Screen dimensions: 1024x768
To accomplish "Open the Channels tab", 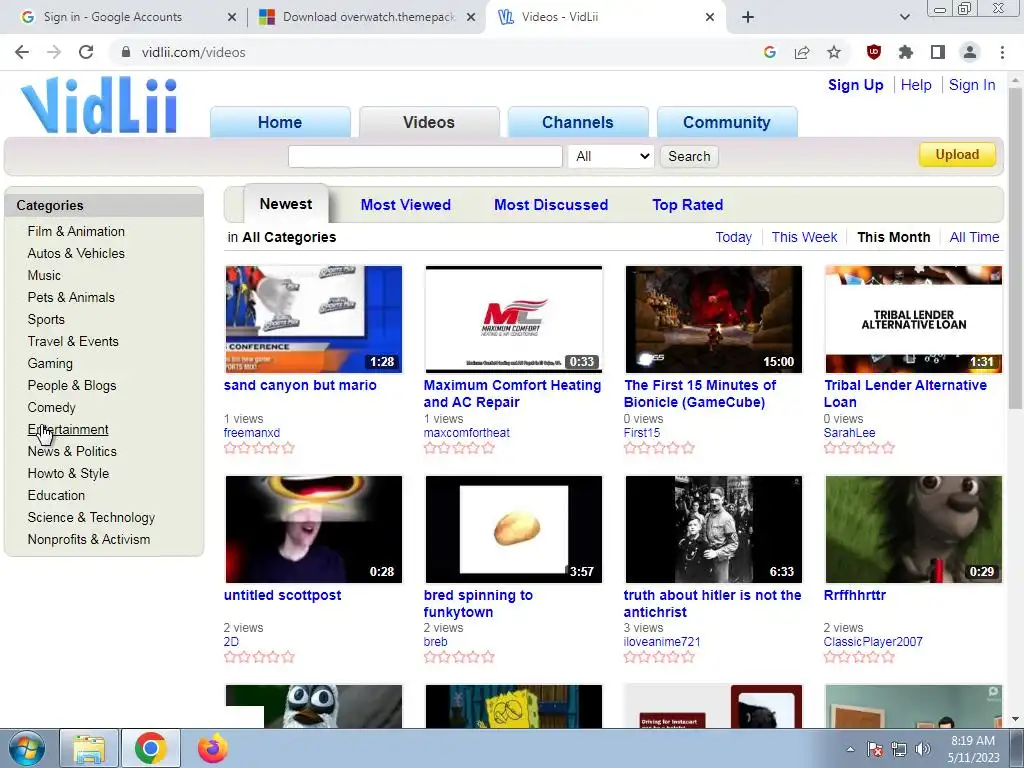I will click(x=578, y=122).
